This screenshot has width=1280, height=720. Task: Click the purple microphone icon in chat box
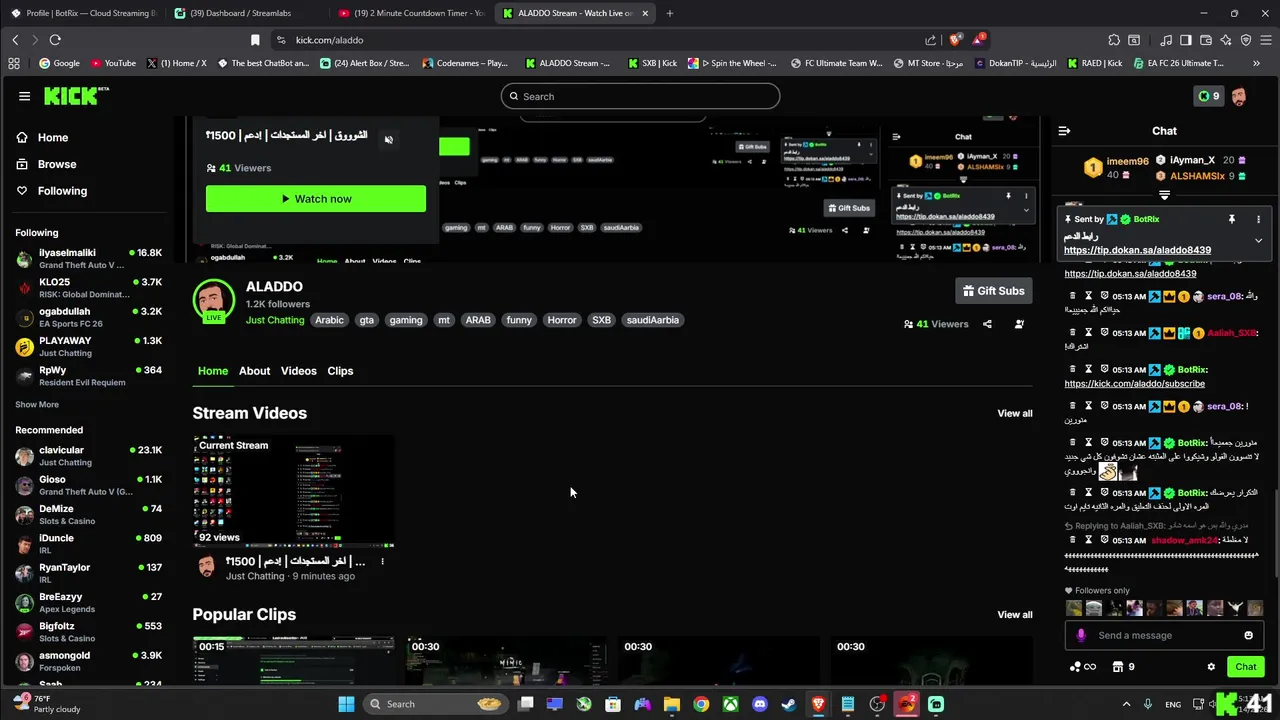[x=1081, y=635]
